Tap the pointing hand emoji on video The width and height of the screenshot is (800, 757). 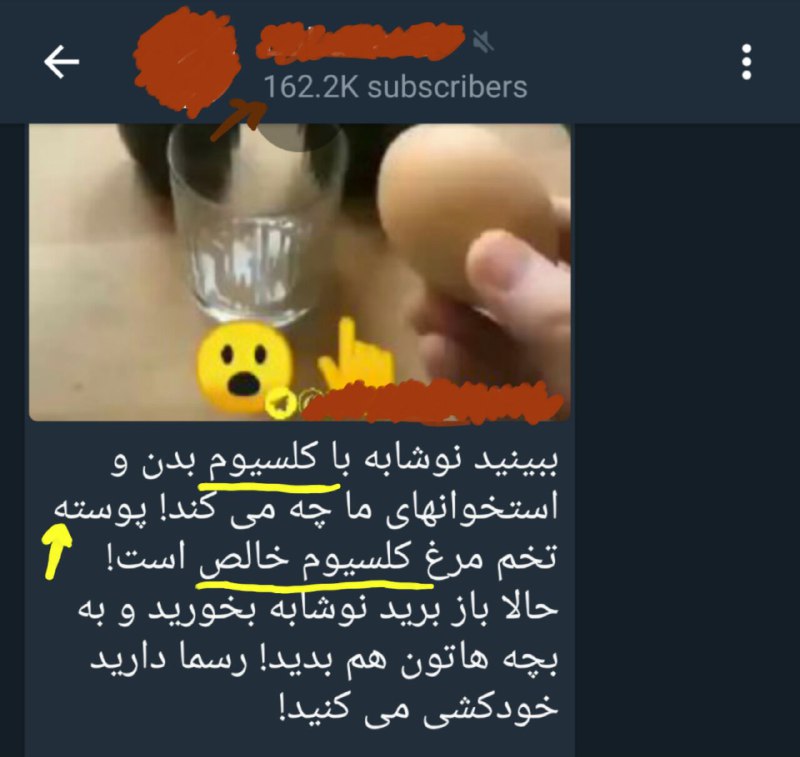coord(357,355)
